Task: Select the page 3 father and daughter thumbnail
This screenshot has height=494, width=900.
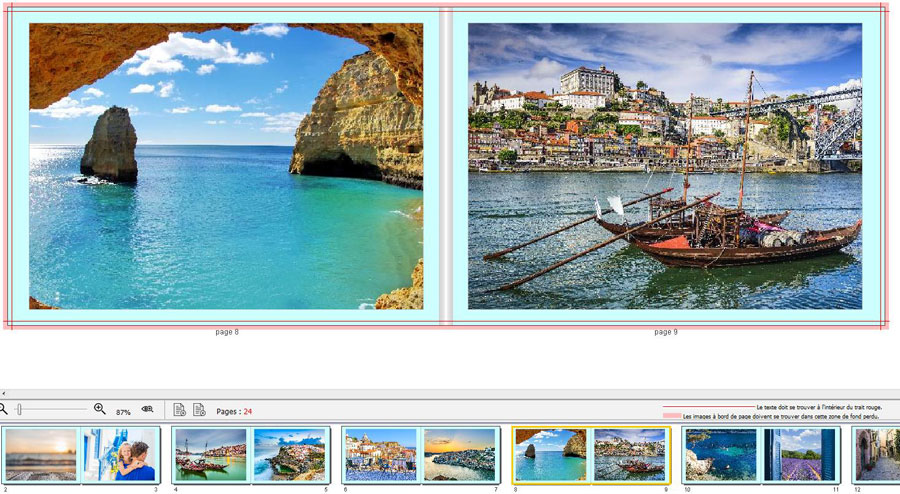Action: (x=120, y=455)
